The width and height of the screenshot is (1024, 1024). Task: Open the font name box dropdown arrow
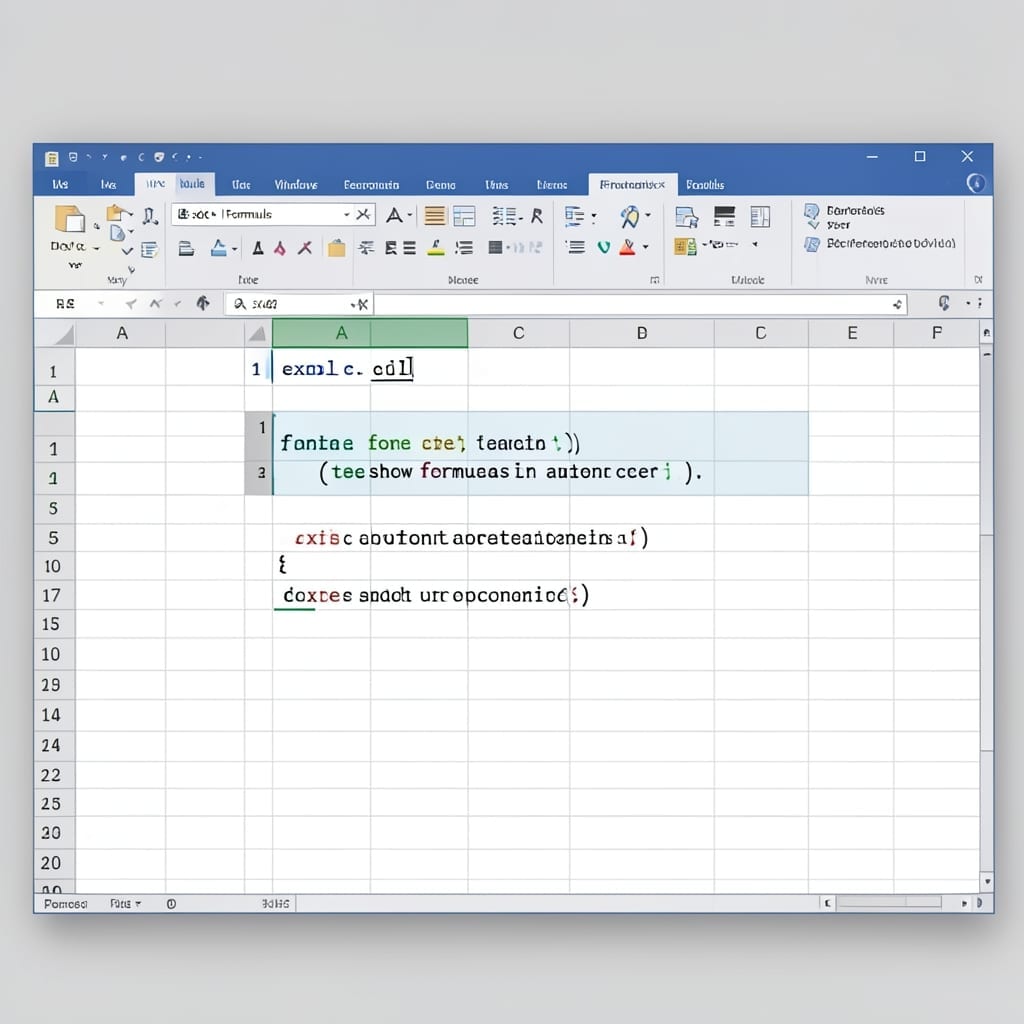[347, 214]
